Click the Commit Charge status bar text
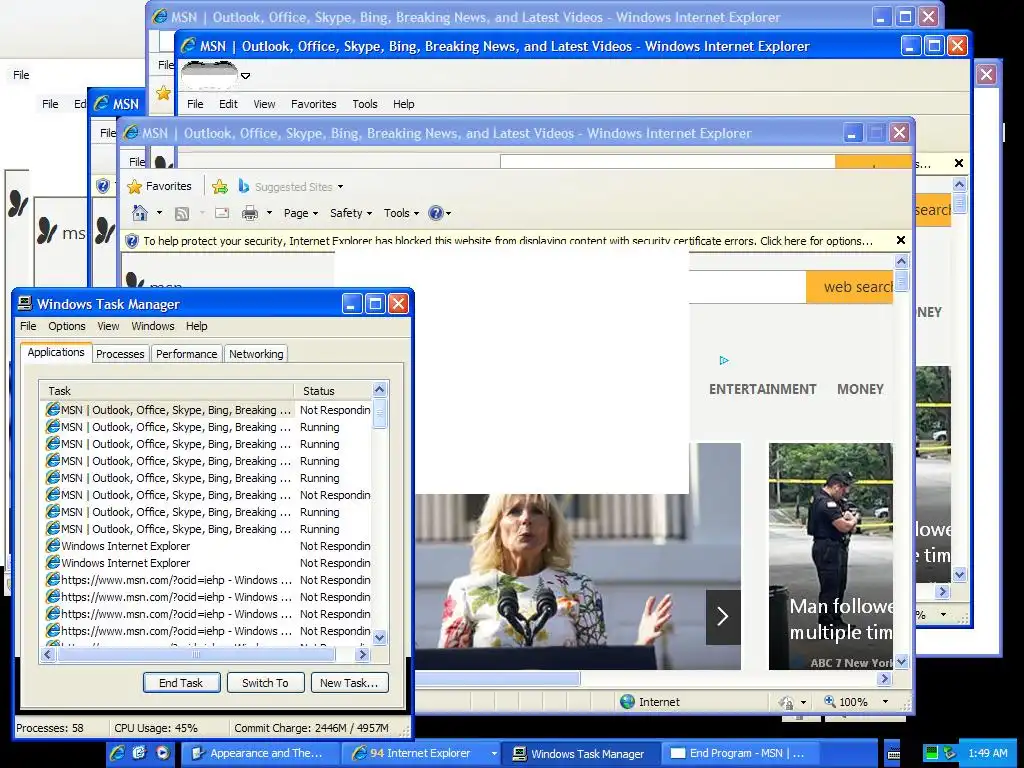The width and height of the screenshot is (1024, 768). (312, 728)
